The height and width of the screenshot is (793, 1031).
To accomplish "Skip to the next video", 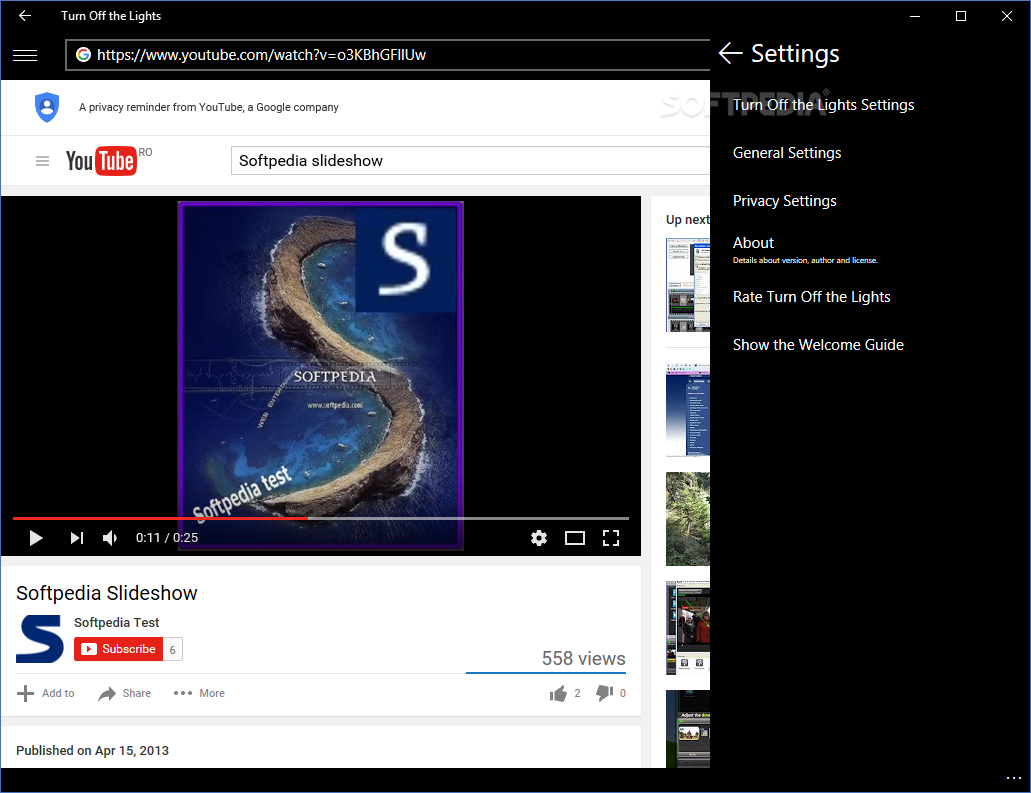I will 77,539.
